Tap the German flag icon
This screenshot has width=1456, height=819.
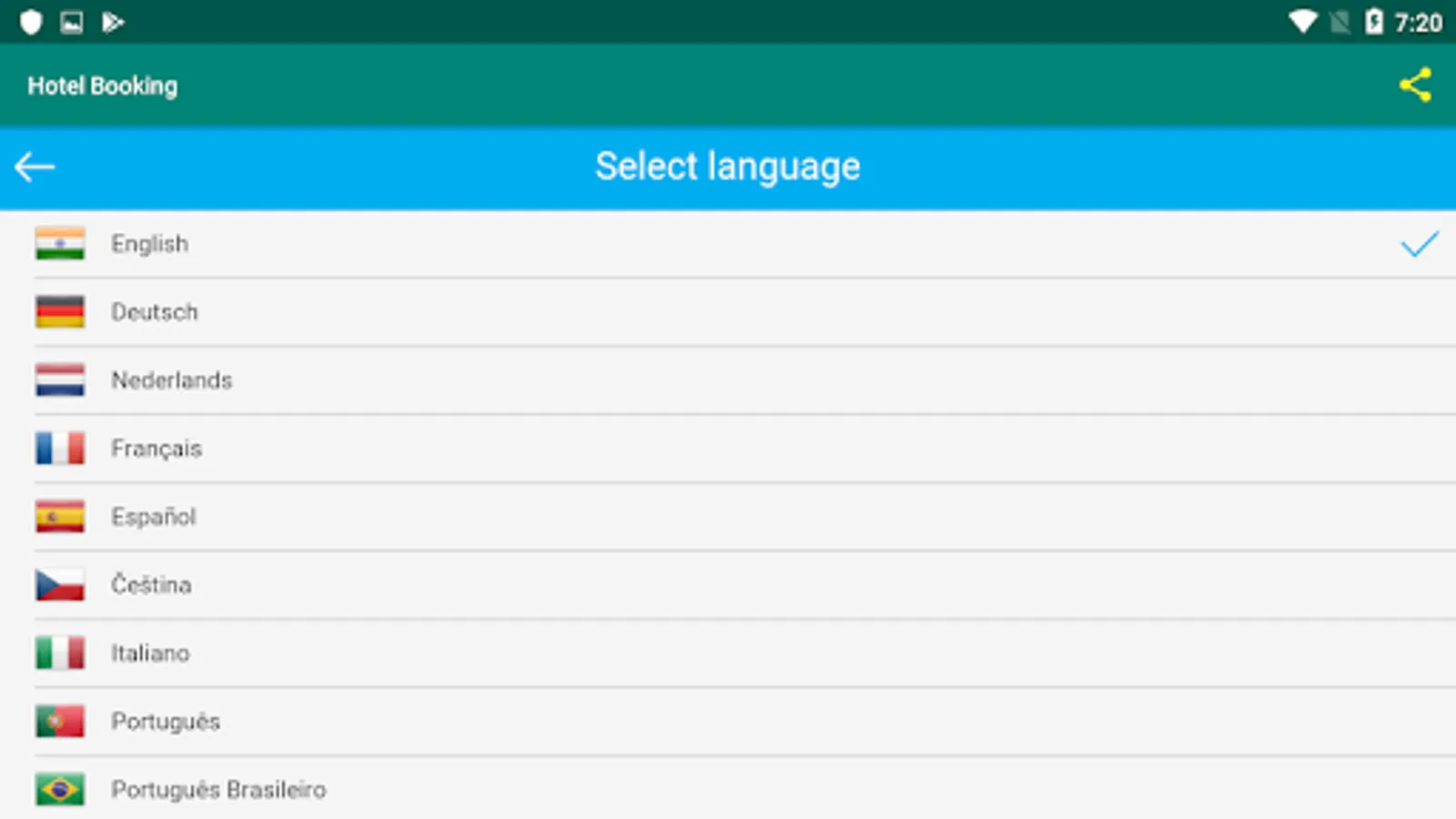pyautogui.click(x=60, y=312)
